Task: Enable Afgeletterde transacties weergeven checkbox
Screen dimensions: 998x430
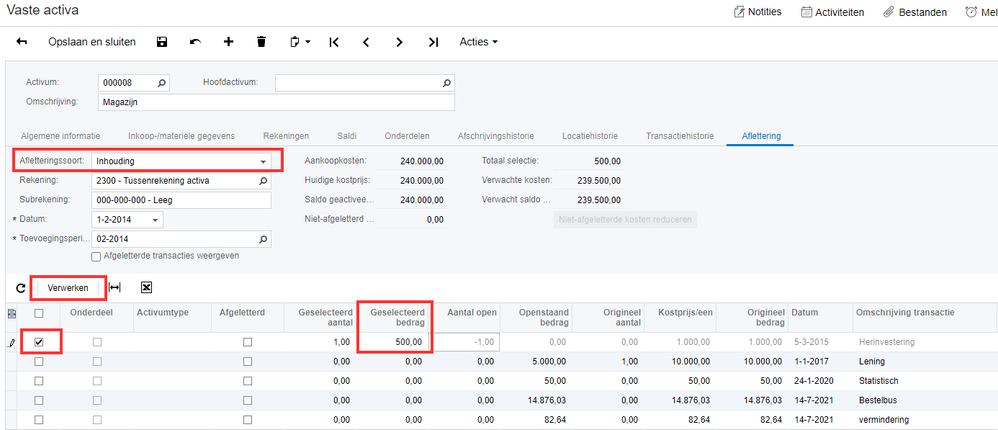Action: 96,255
